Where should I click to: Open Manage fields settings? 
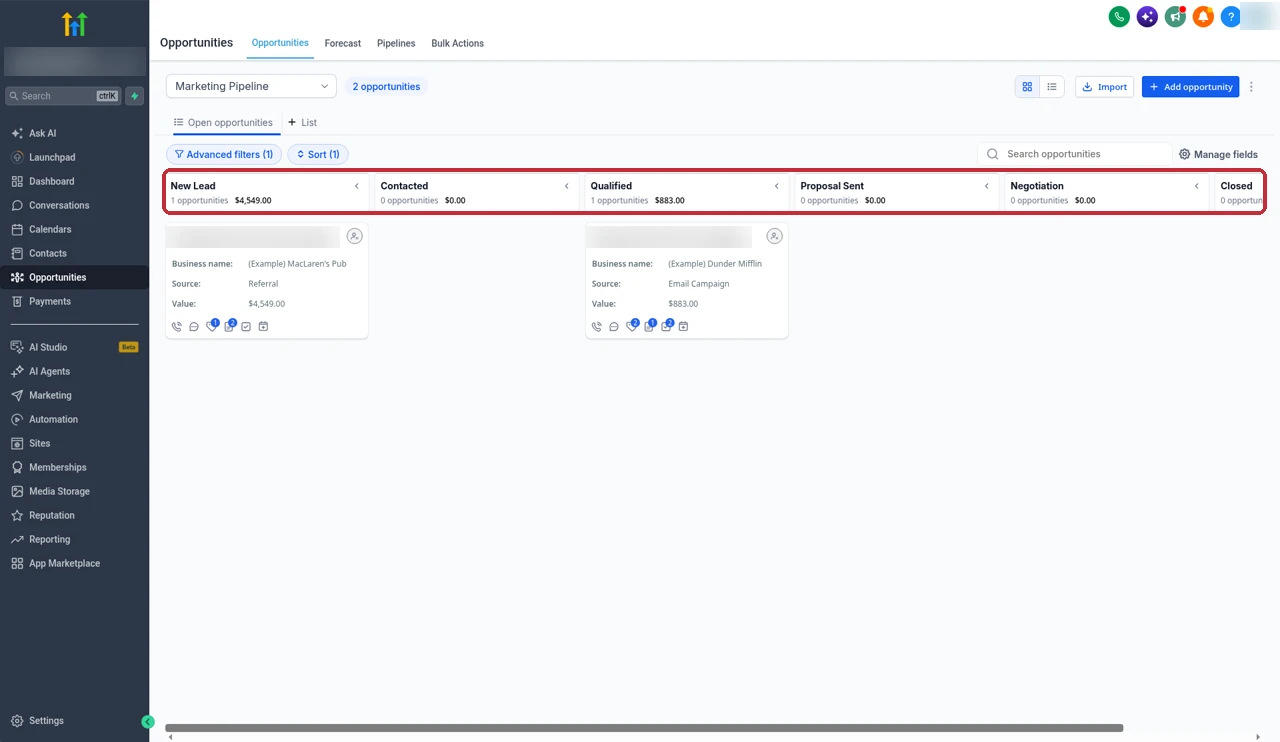click(x=1218, y=155)
